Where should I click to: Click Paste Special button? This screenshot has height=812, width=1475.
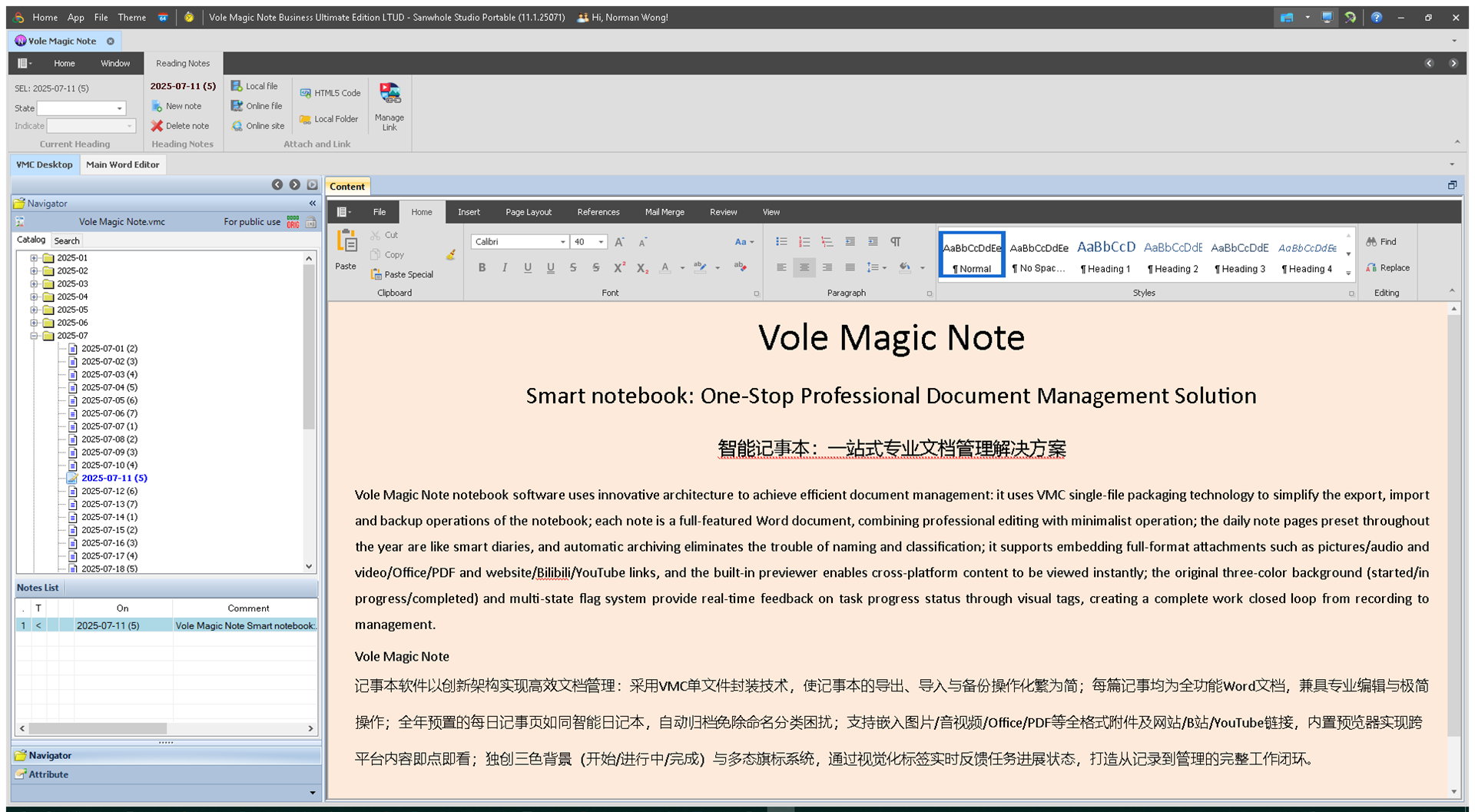(x=402, y=275)
